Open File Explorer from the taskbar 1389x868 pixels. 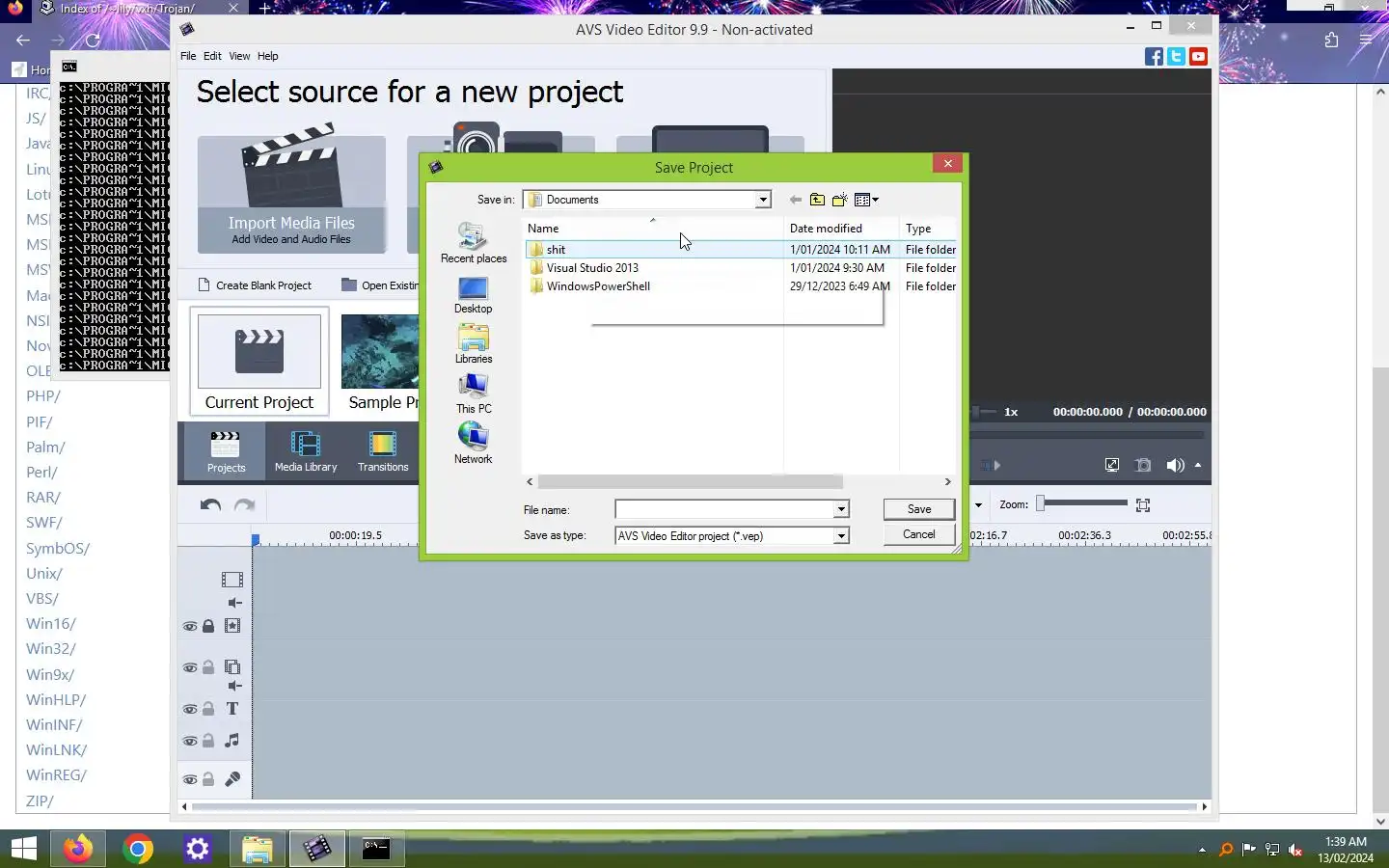[258, 849]
